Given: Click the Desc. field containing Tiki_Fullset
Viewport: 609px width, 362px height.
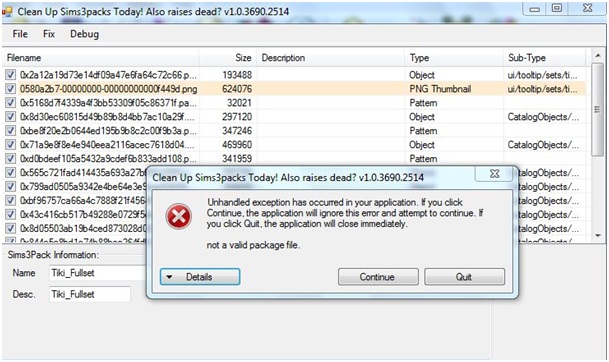Looking at the screenshot, I should coord(90,294).
